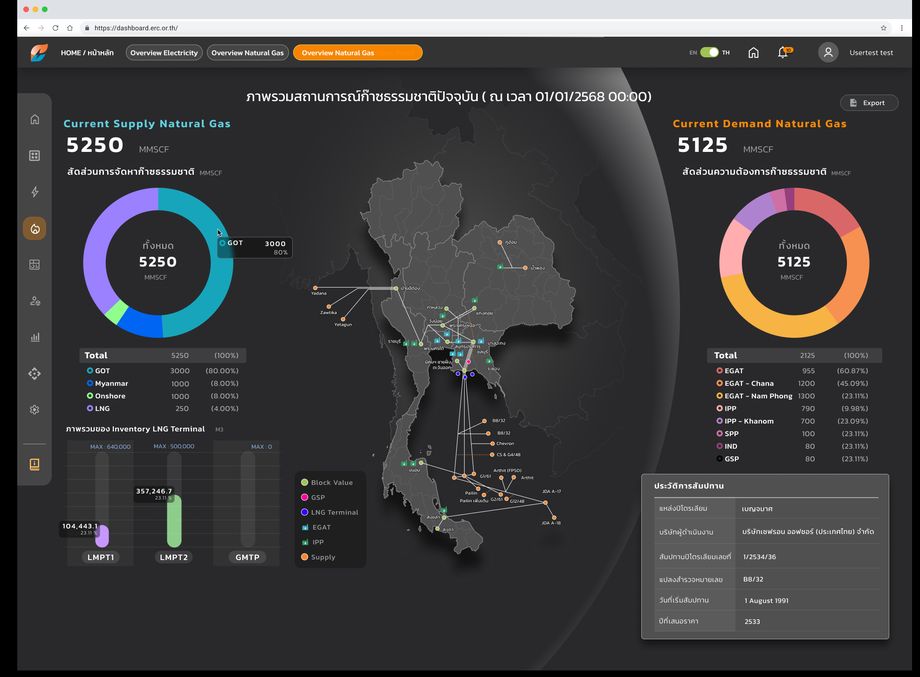This screenshot has width=920, height=677.
Task: Click the browser address bar URL
Action: (x=136, y=28)
